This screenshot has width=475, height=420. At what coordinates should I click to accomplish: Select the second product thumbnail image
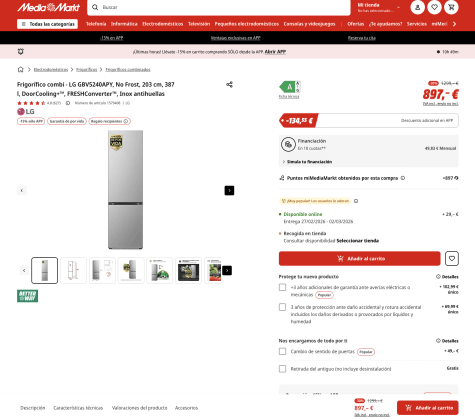click(x=73, y=270)
